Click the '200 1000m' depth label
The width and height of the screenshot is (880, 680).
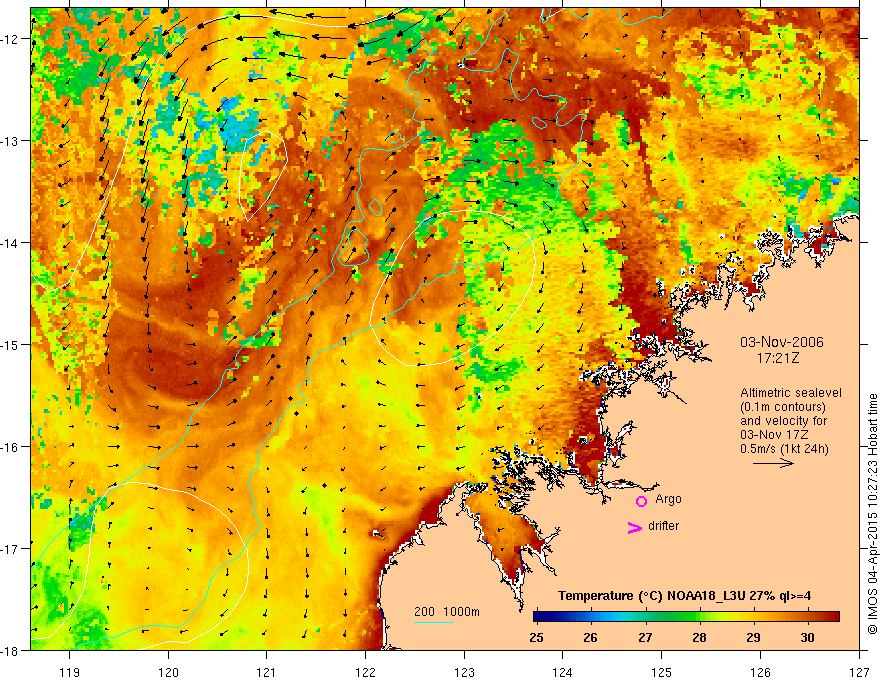click(x=447, y=612)
